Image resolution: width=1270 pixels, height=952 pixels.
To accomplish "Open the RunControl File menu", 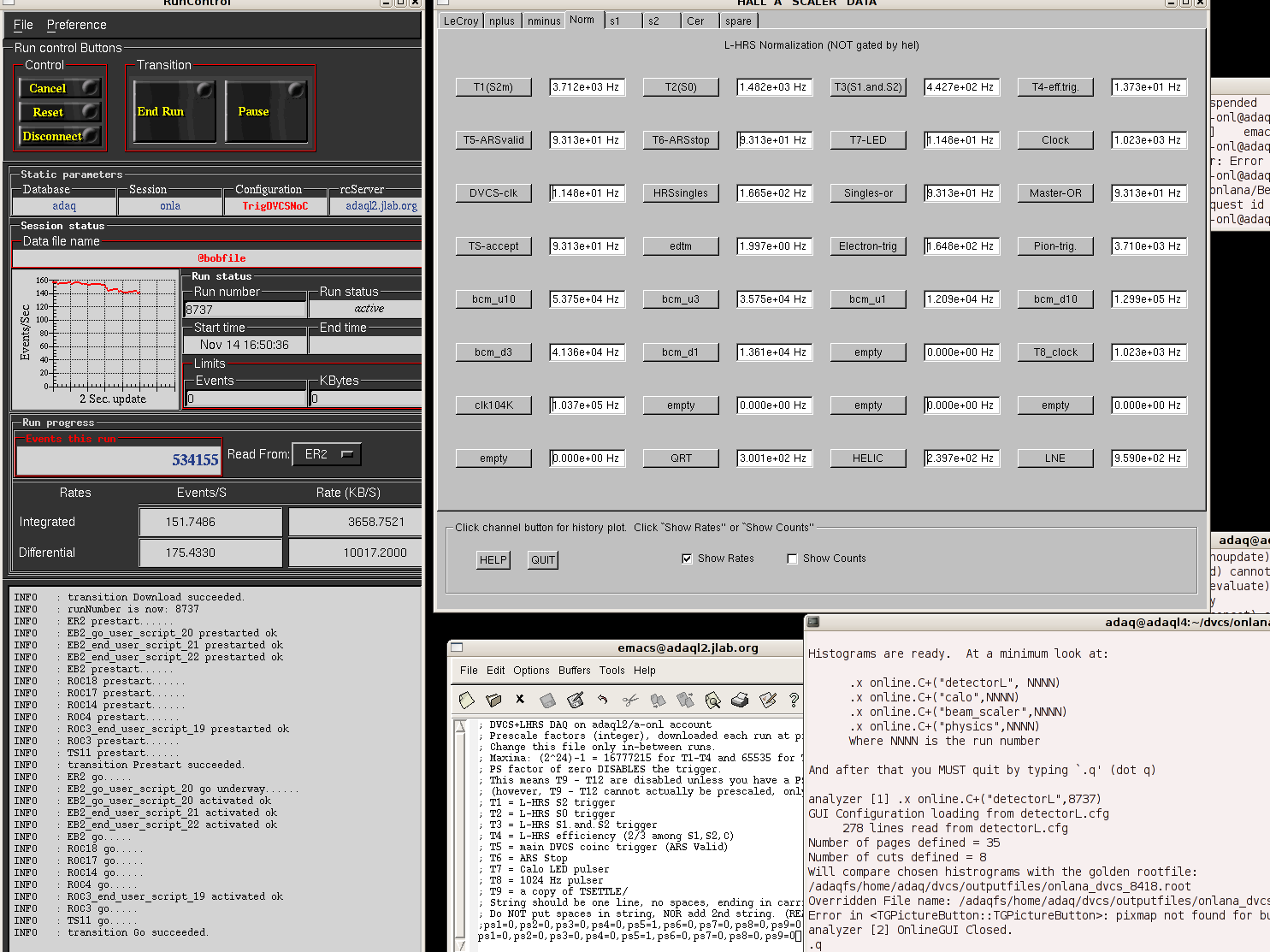I will 23,25.
